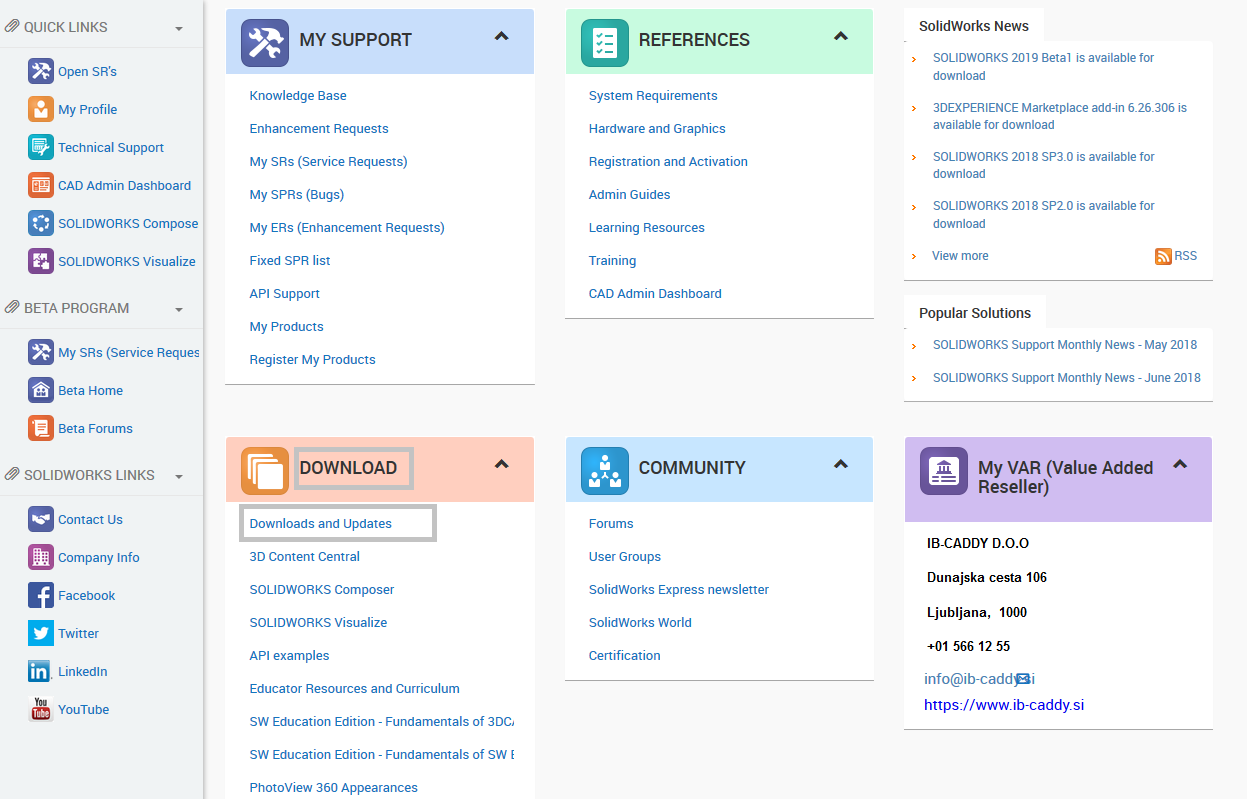The height and width of the screenshot is (799, 1247).
Task: Click the Beta Home house icon
Action: tap(41, 390)
